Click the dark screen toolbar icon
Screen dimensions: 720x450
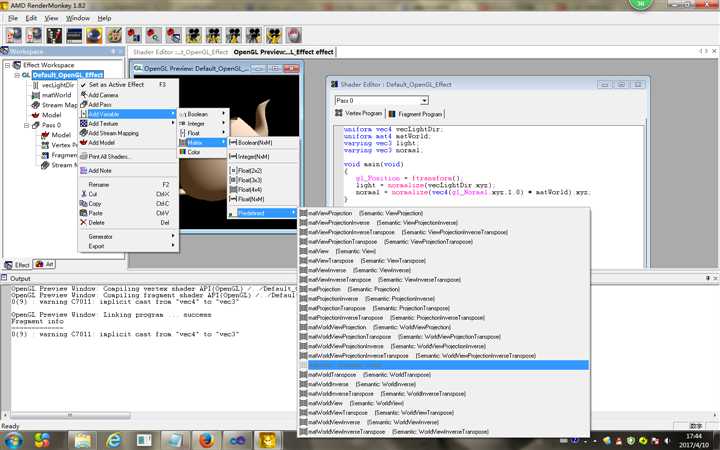click(x=74, y=35)
